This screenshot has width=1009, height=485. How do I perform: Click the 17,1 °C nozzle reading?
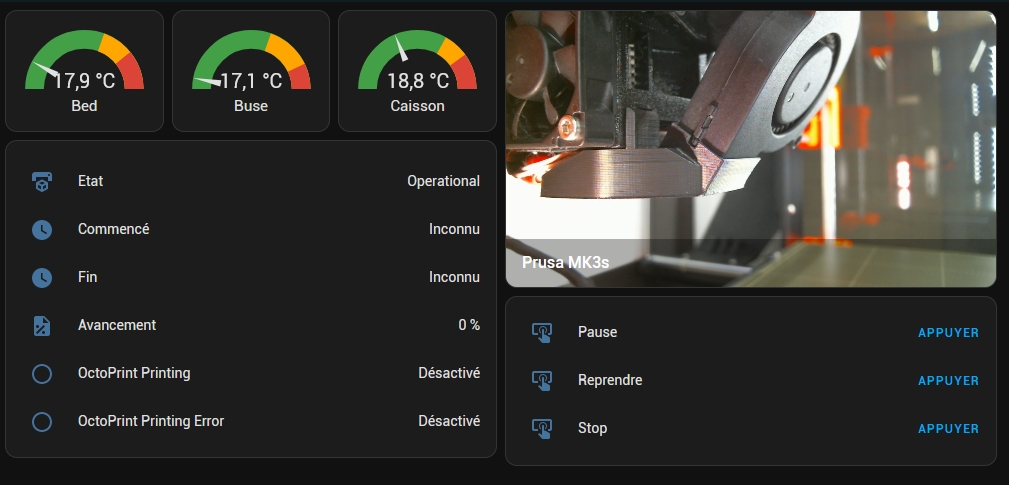[x=251, y=81]
